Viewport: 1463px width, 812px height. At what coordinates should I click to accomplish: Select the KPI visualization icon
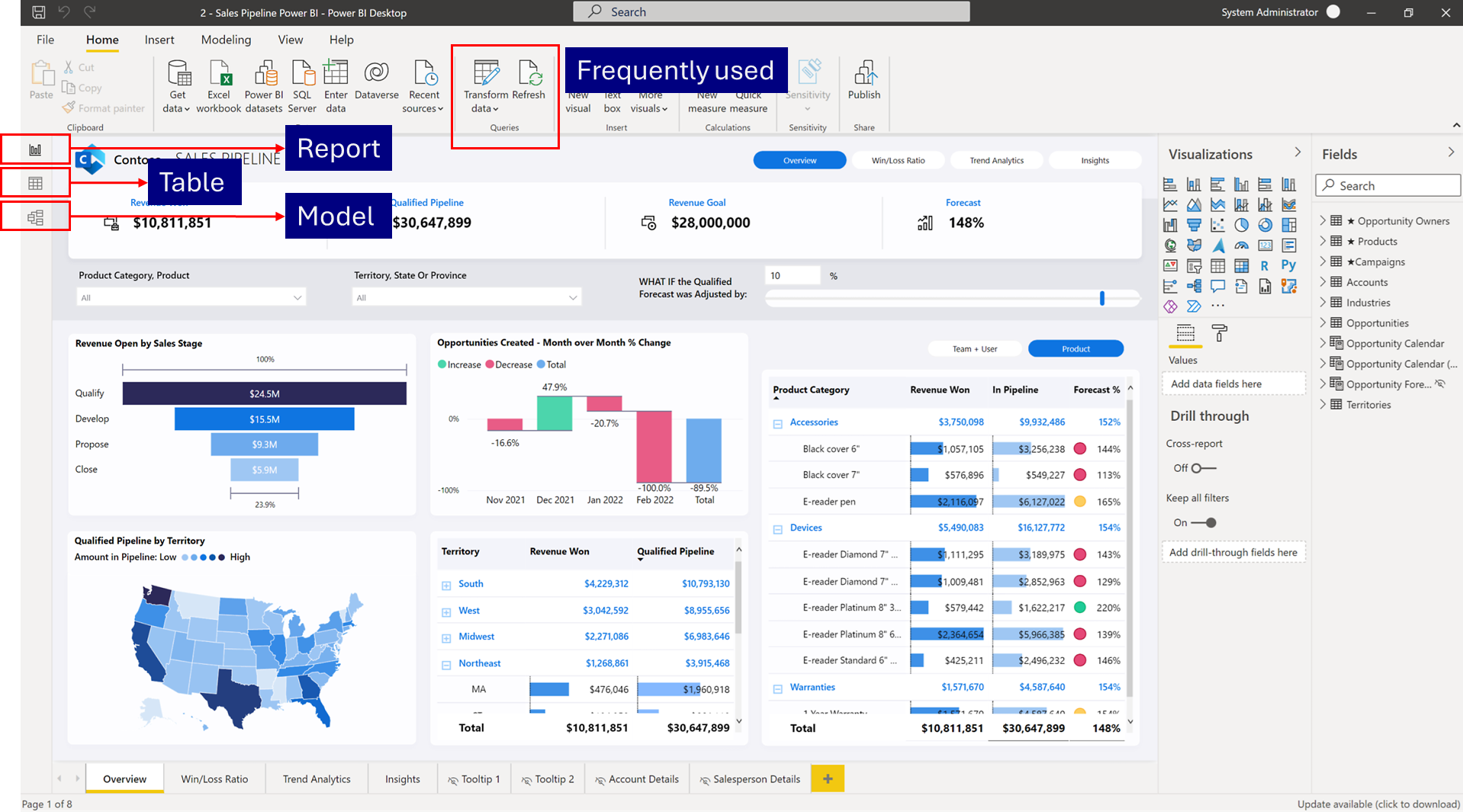(x=1171, y=266)
